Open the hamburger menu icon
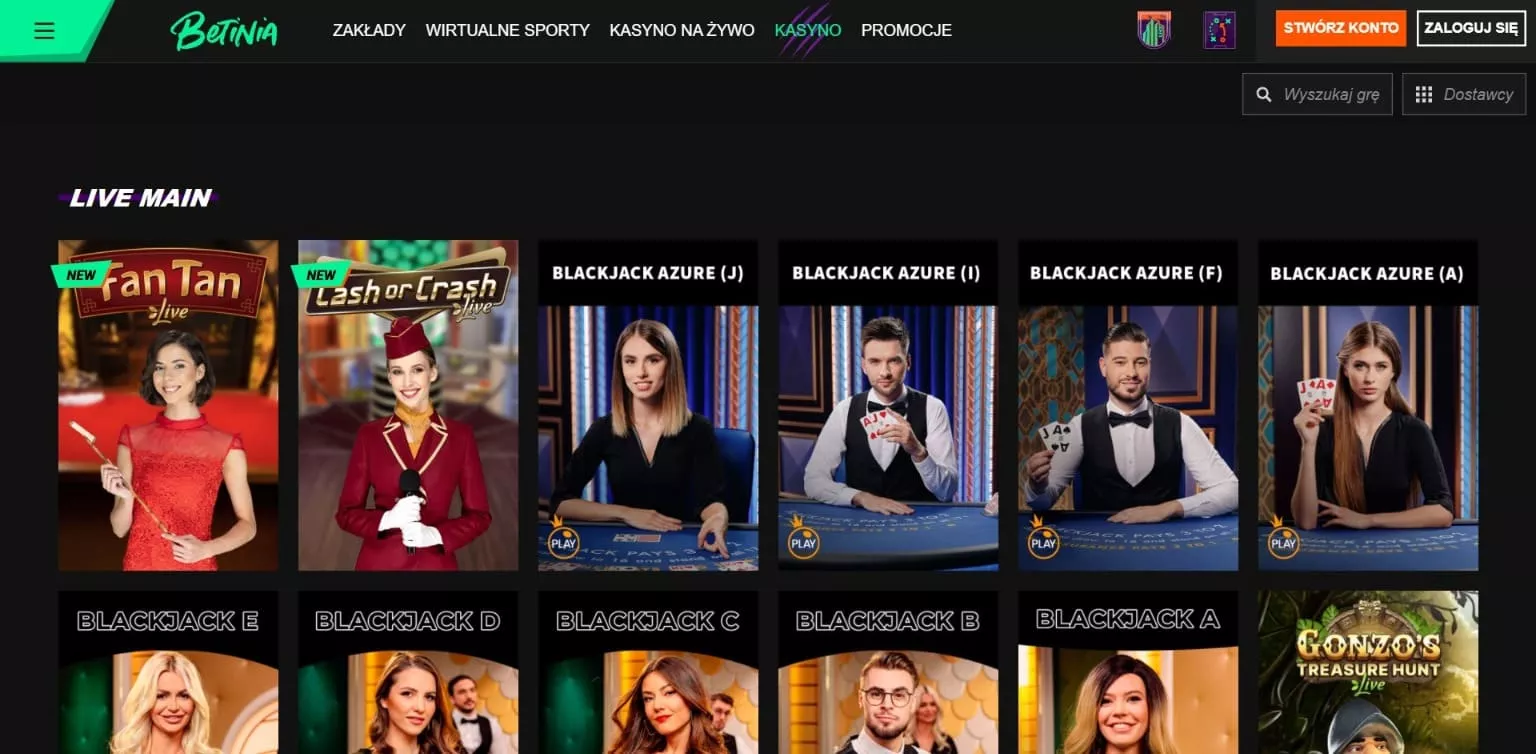Viewport: 1536px width, 754px height. coord(44,31)
